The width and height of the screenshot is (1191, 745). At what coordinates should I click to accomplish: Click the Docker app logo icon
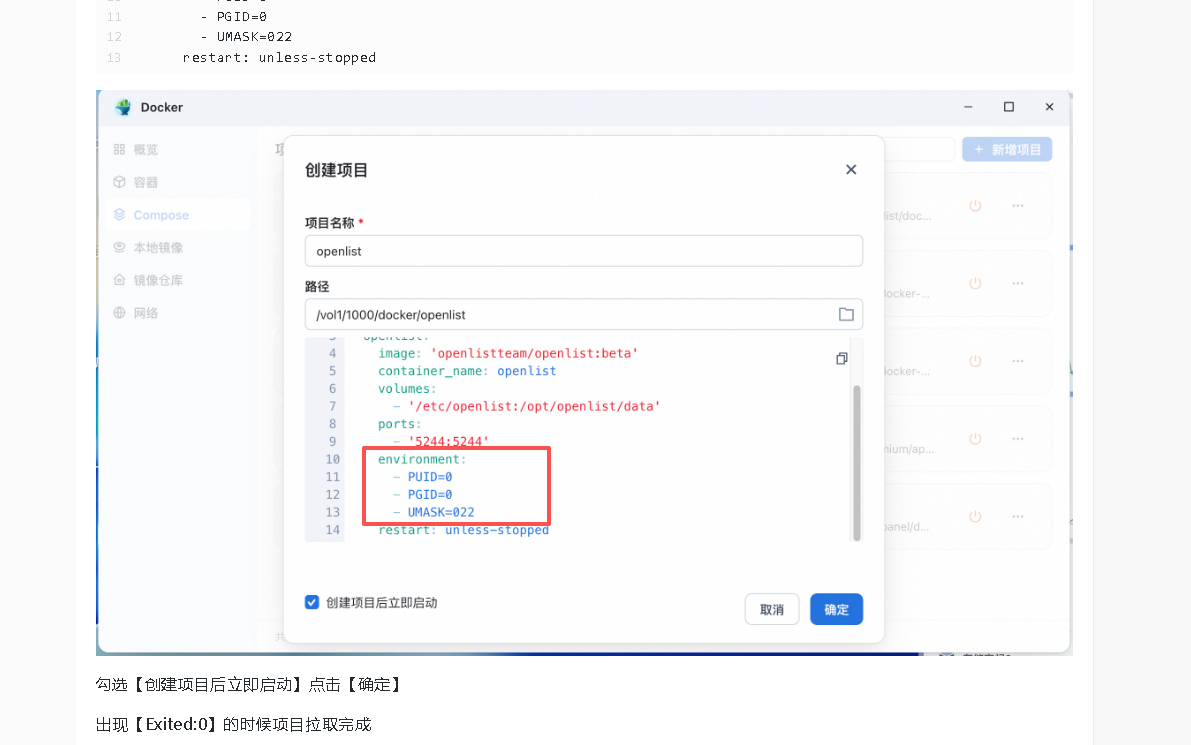pyautogui.click(x=123, y=107)
